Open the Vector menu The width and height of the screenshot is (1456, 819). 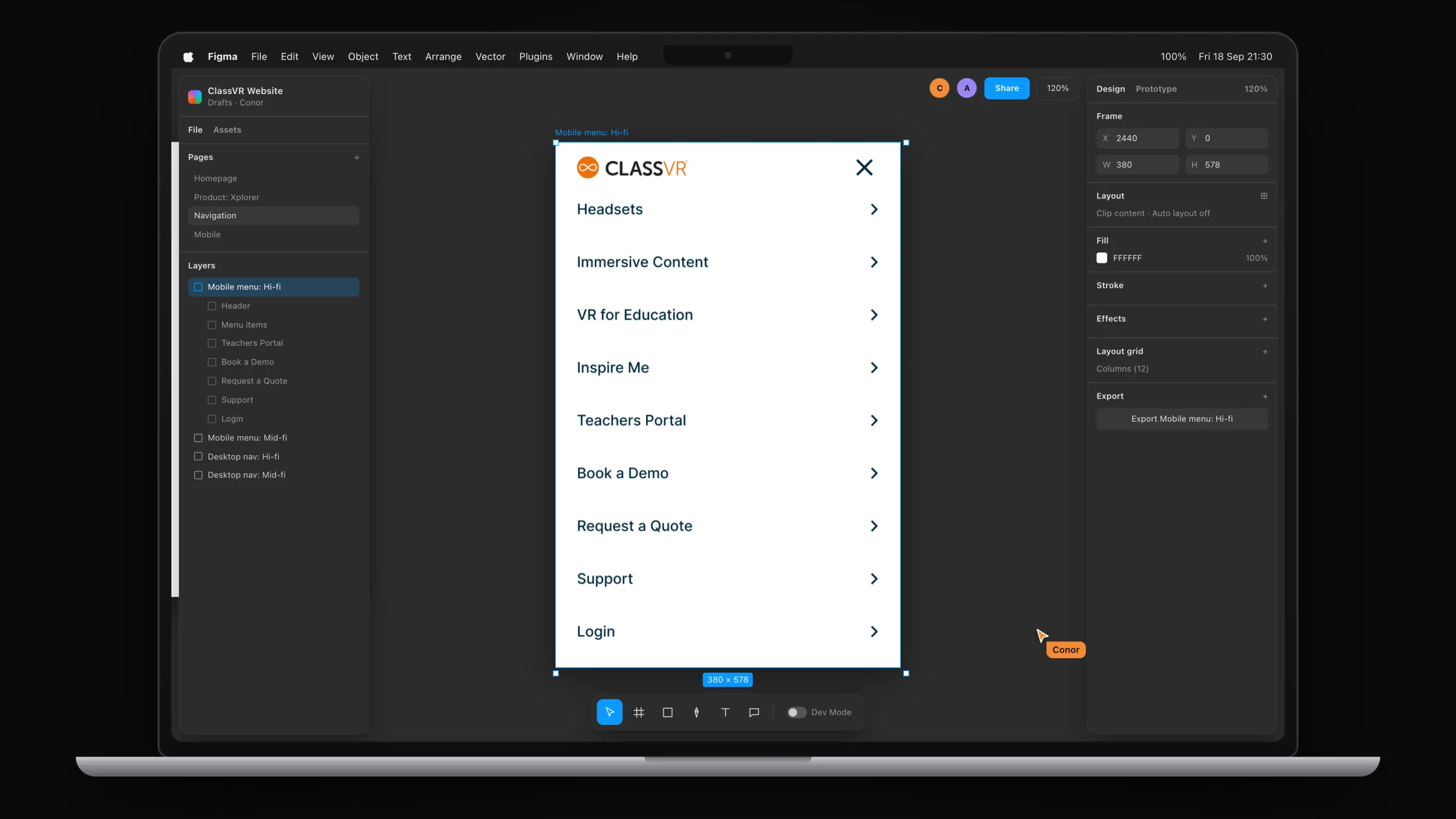pyautogui.click(x=490, y=56)
